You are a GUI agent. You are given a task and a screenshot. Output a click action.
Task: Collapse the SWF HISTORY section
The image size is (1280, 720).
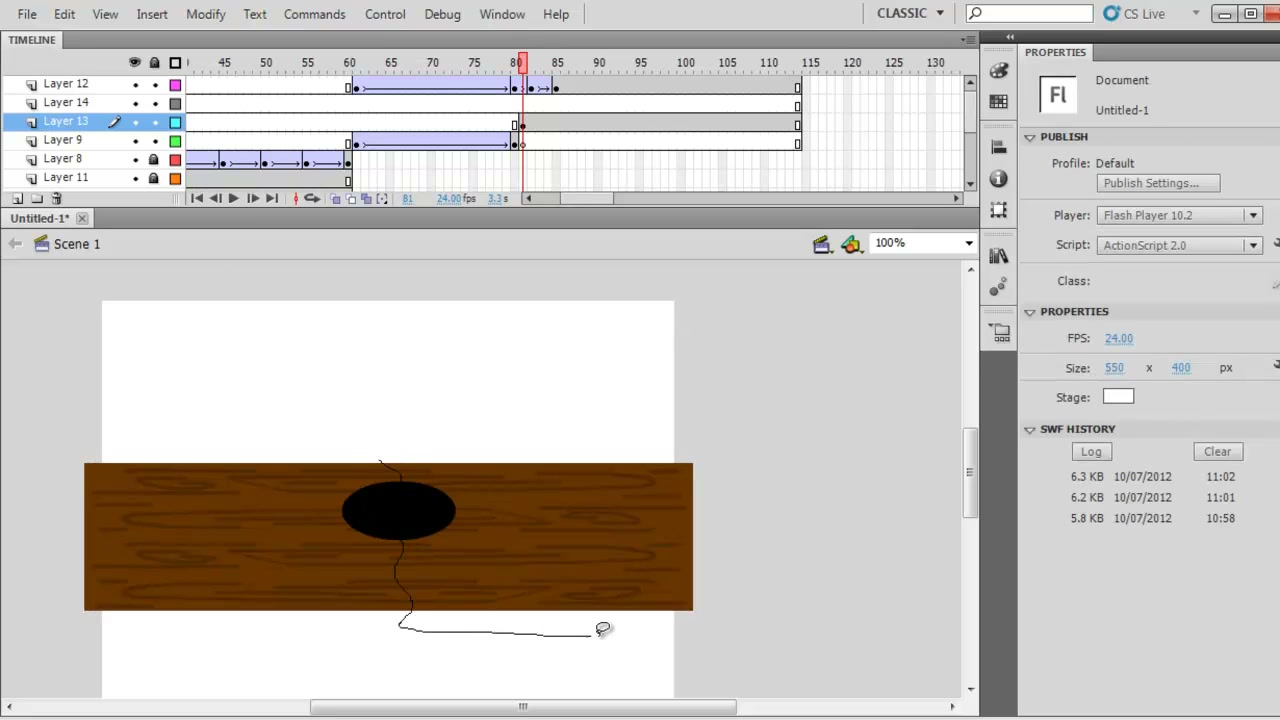click(x=1030, y=429)
